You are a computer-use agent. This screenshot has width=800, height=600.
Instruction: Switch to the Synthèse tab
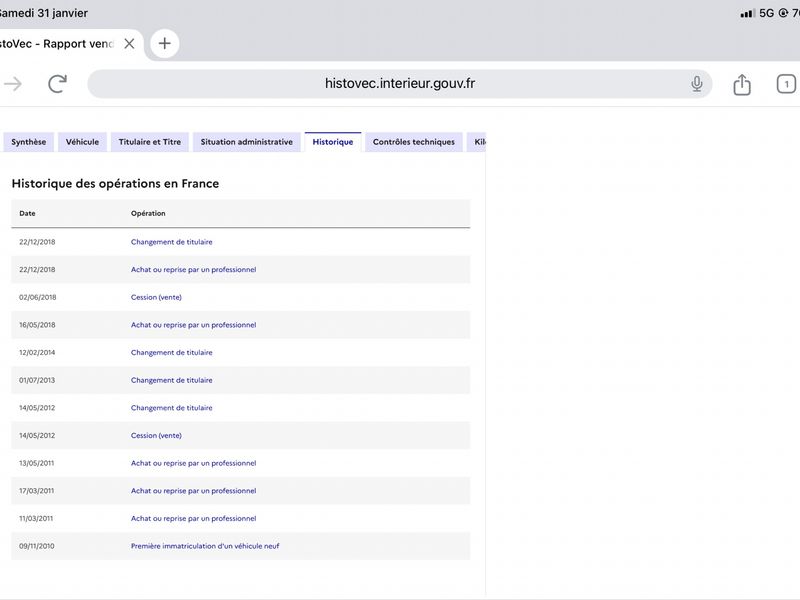(28, 142)
